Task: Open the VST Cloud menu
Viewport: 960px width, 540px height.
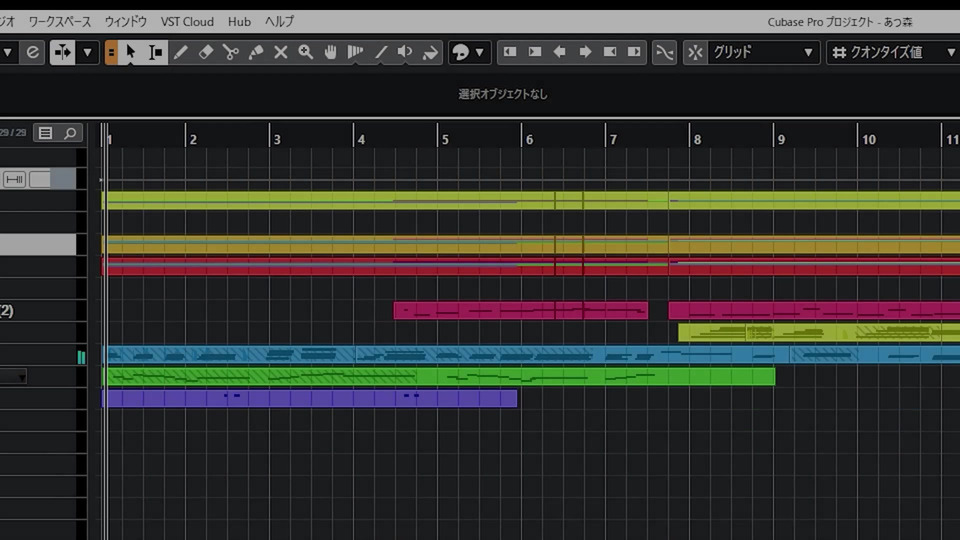Action: coord(187,21)
